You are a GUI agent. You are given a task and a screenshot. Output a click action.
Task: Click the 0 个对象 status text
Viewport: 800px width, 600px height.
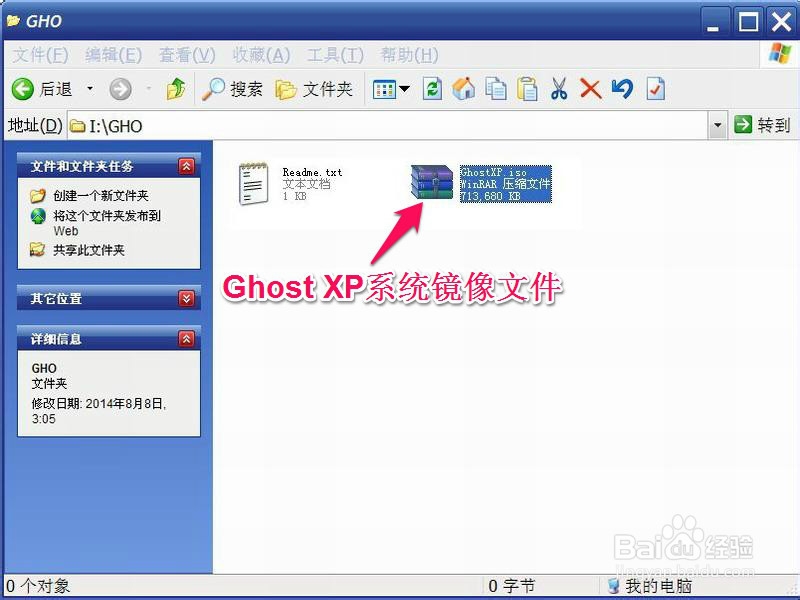coord(38,586)
